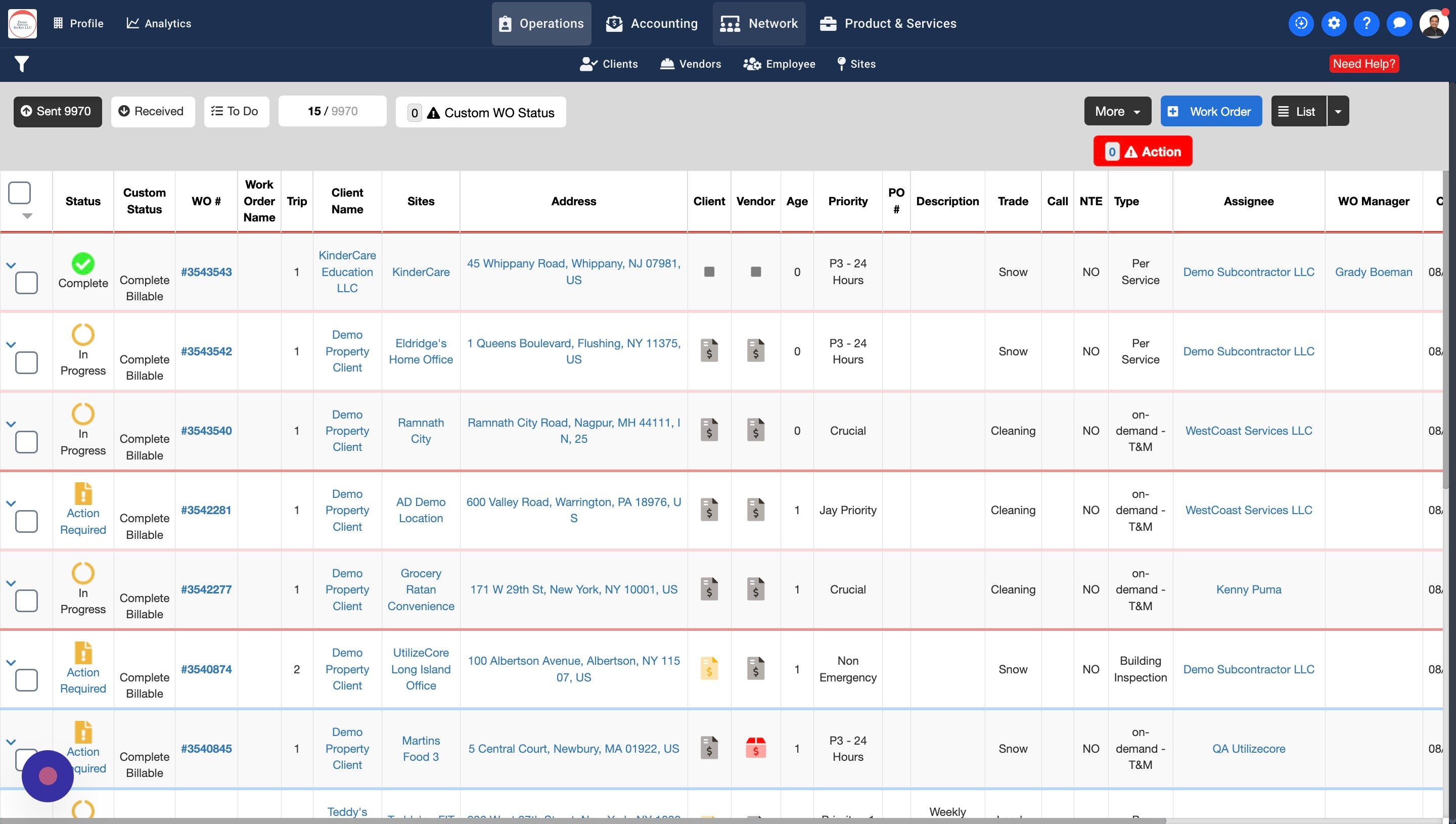Viewport: 1456px width, 824px height.
Task: Open the More dropdown menu
Action: (x=1117, y=111)
